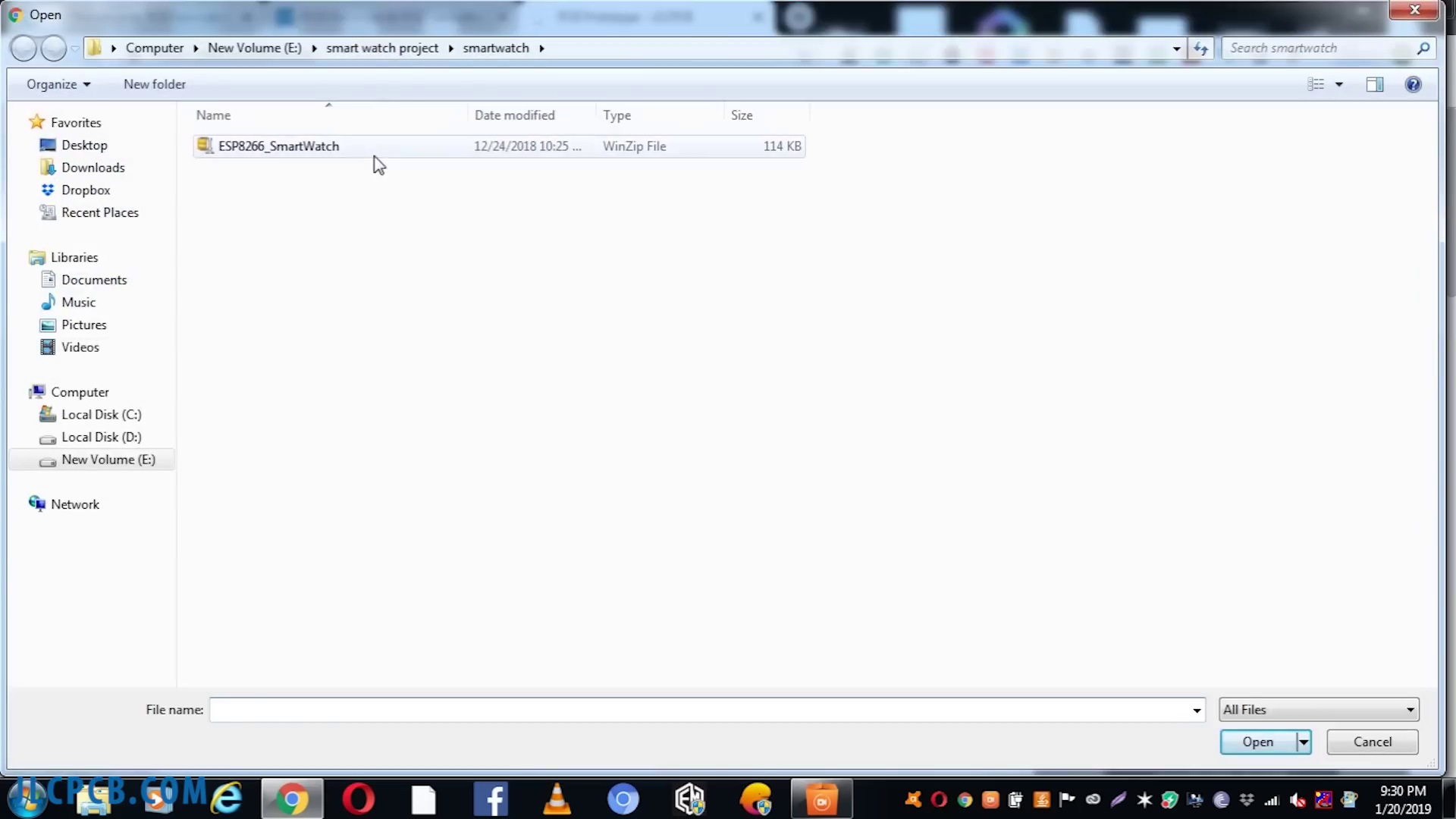Click the change view icon
Screen dimensions: 1456x819
click(x=1316, y=84)
